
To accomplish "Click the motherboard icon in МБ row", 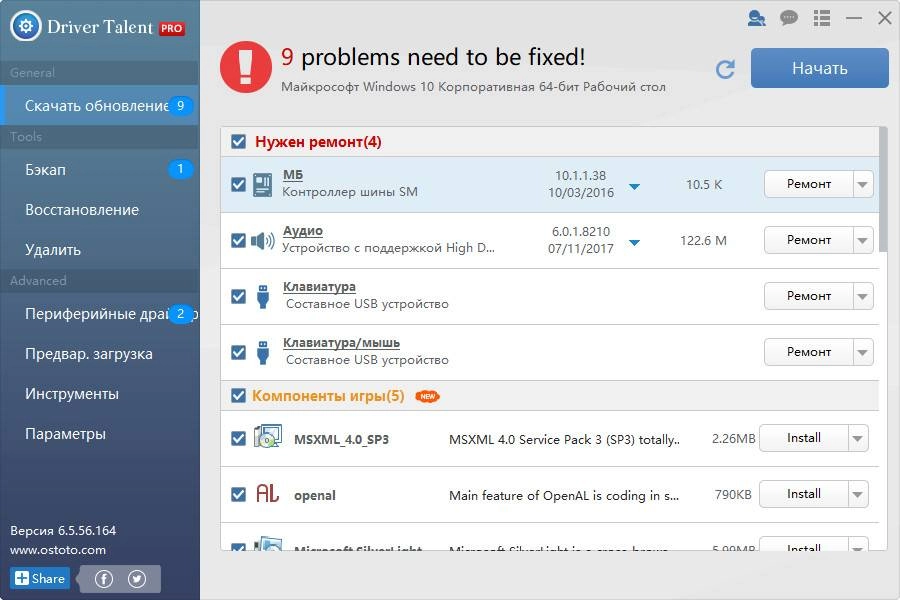I will [263, 184].
